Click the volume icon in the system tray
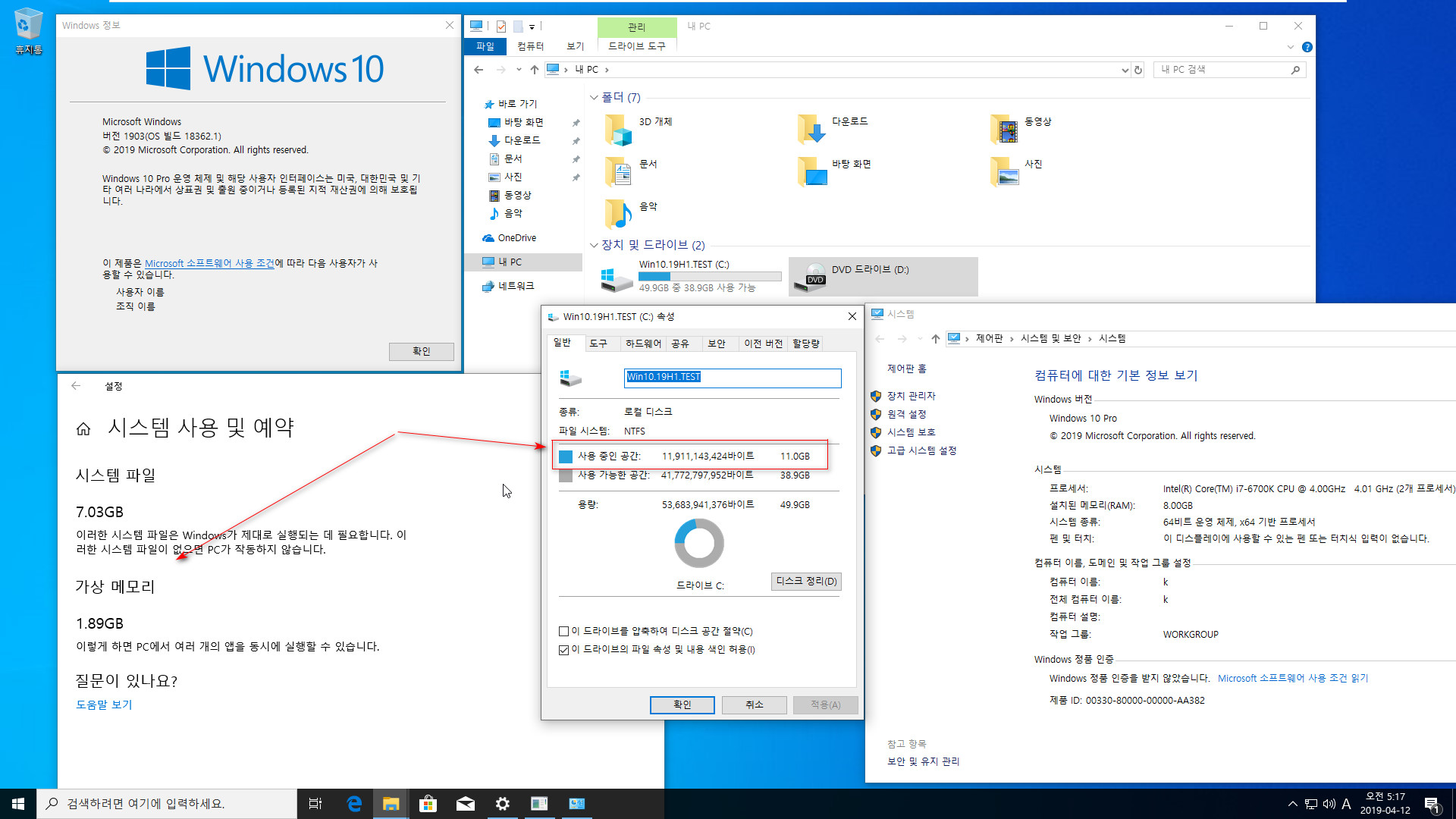Image resolution: width=1456 pixels, height=819 pixels. tap(1329, 804)
